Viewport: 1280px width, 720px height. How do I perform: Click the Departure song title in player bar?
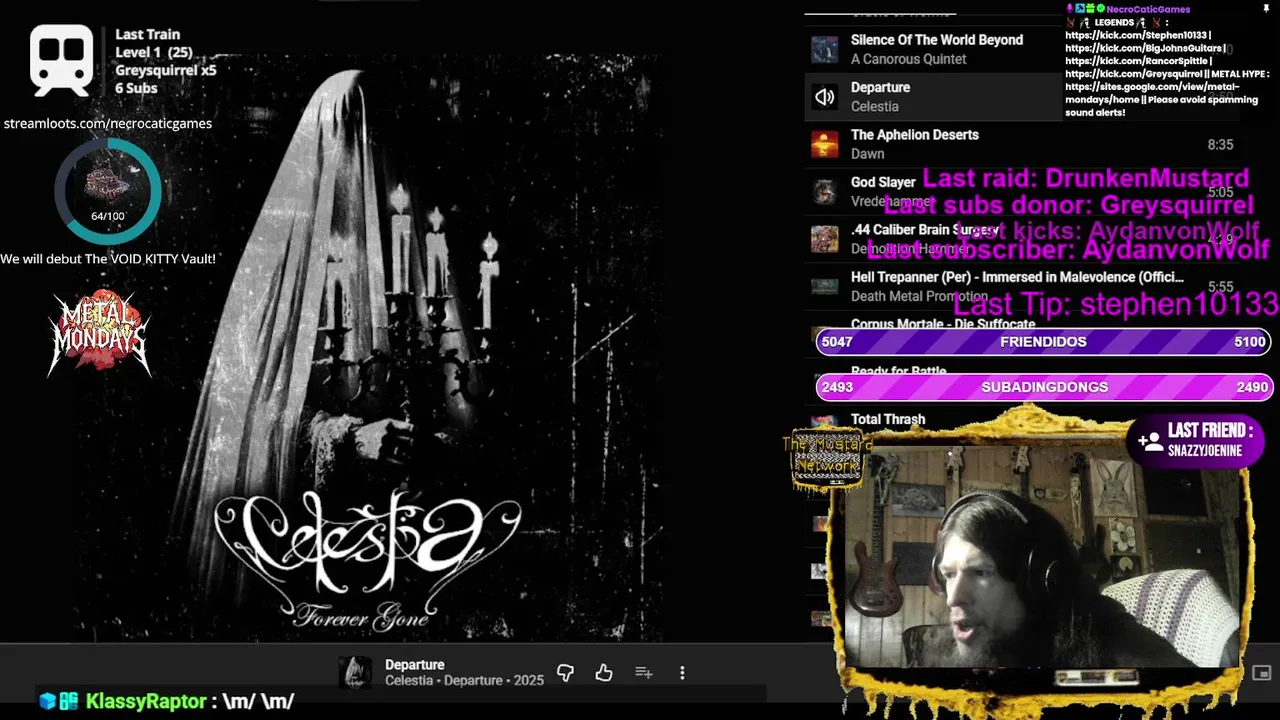pos(415,664)
